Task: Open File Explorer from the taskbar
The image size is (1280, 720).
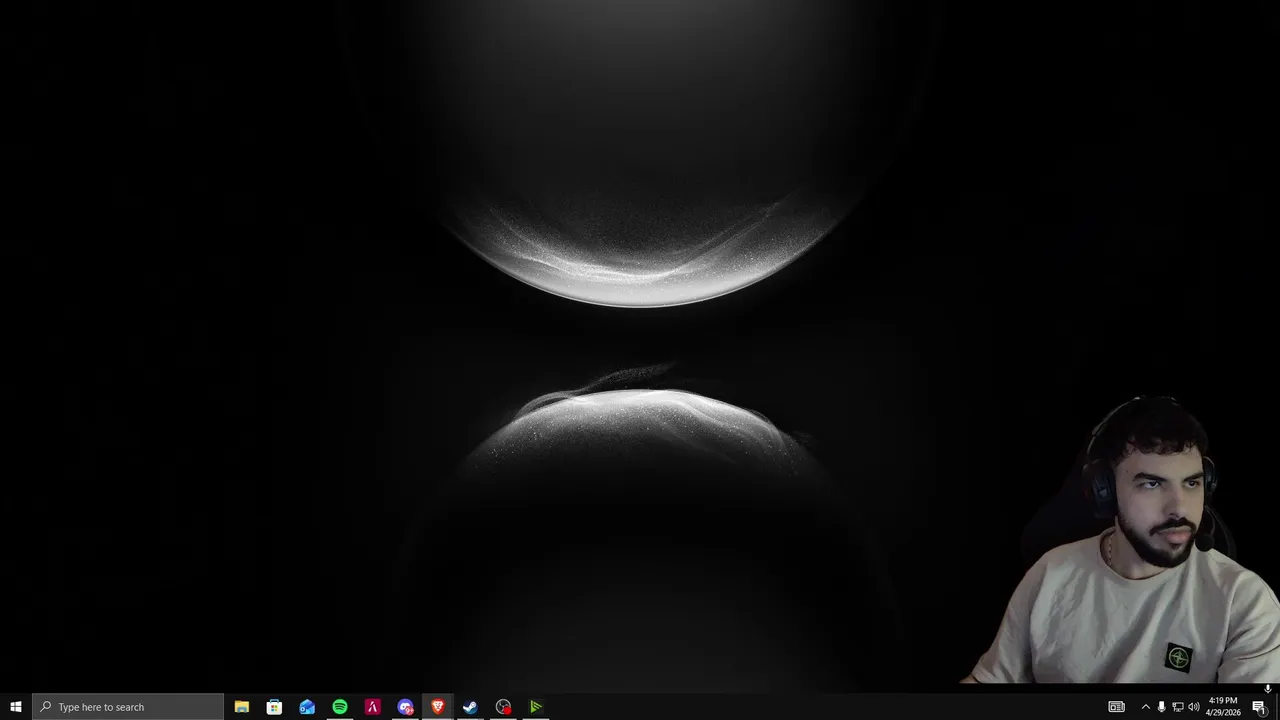Action: 242,707
